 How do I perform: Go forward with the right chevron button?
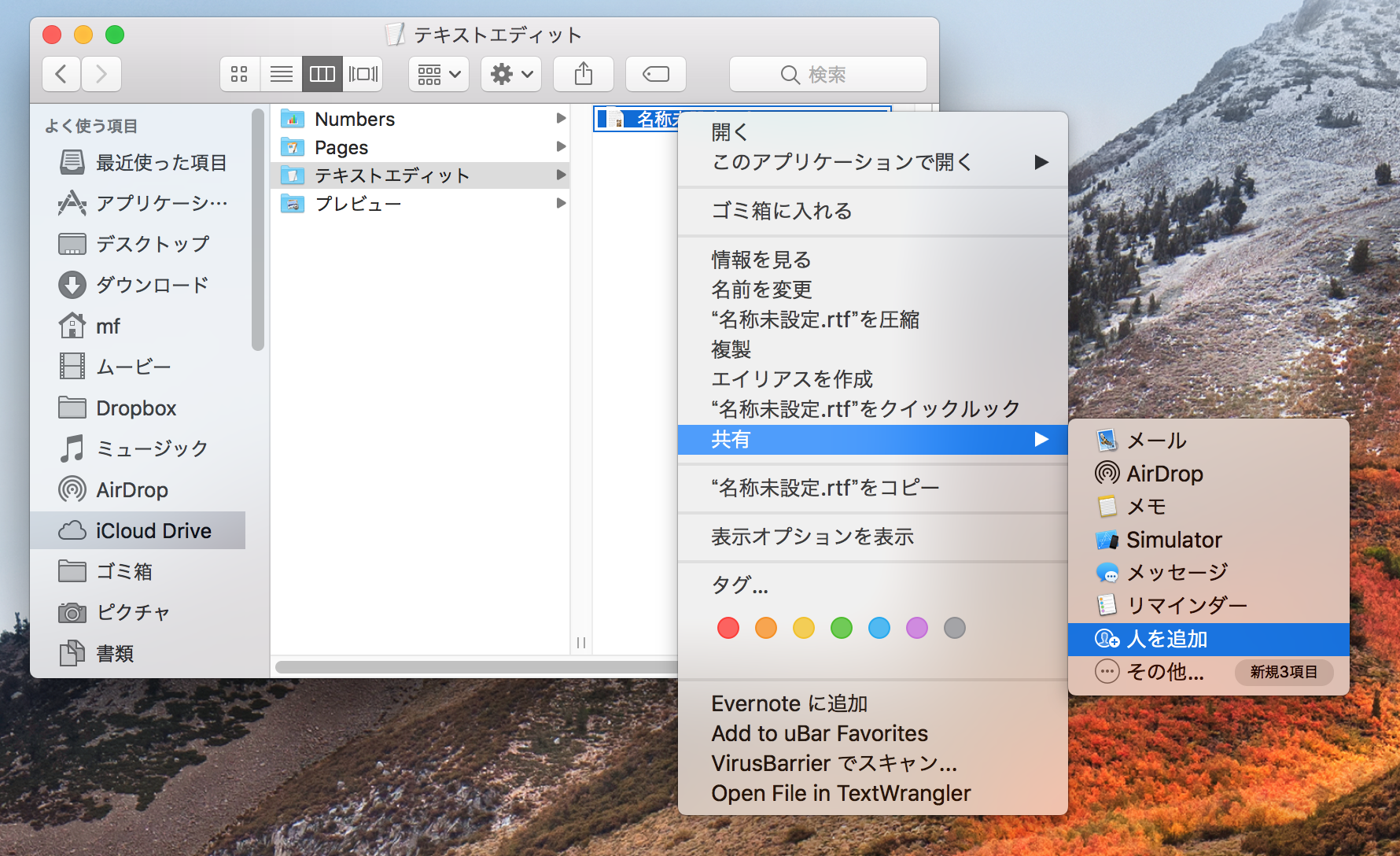101,74
